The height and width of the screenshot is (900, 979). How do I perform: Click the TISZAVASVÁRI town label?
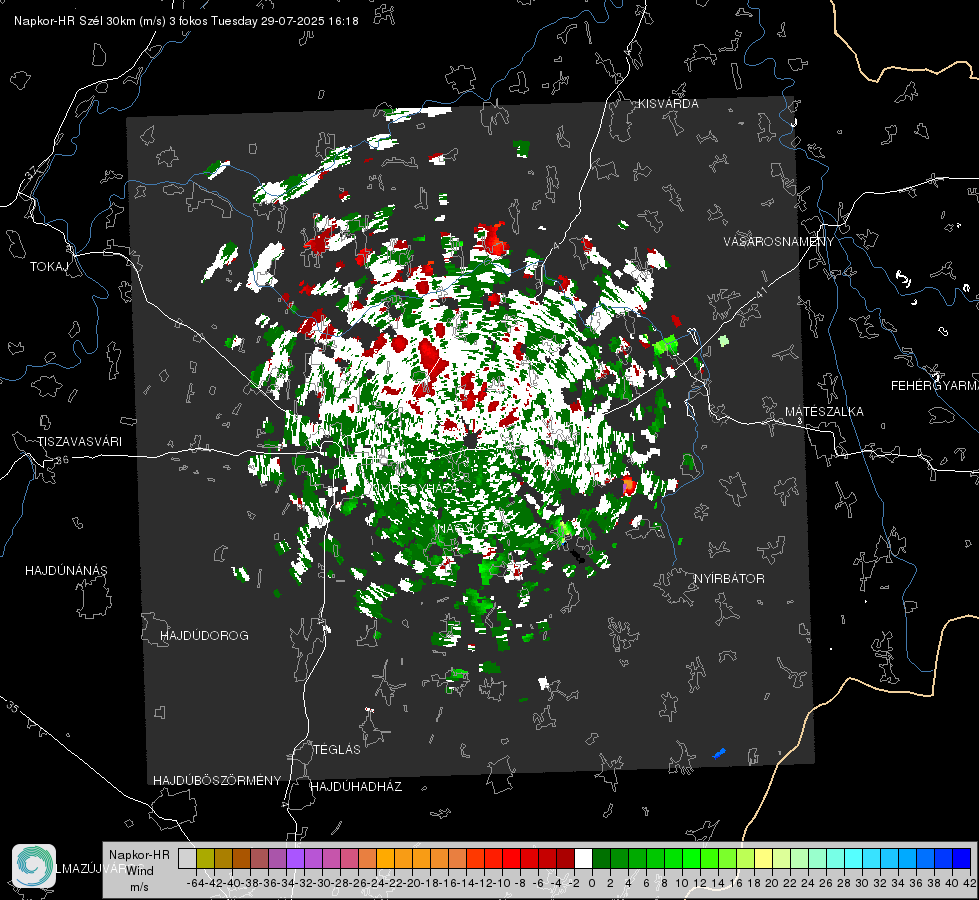coord(79,442)
